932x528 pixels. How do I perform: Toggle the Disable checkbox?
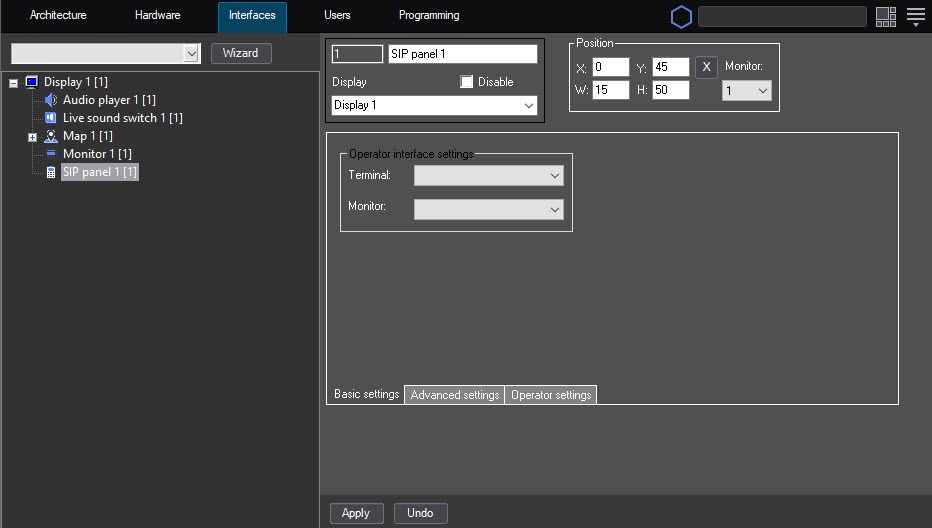tap(467, 82)
